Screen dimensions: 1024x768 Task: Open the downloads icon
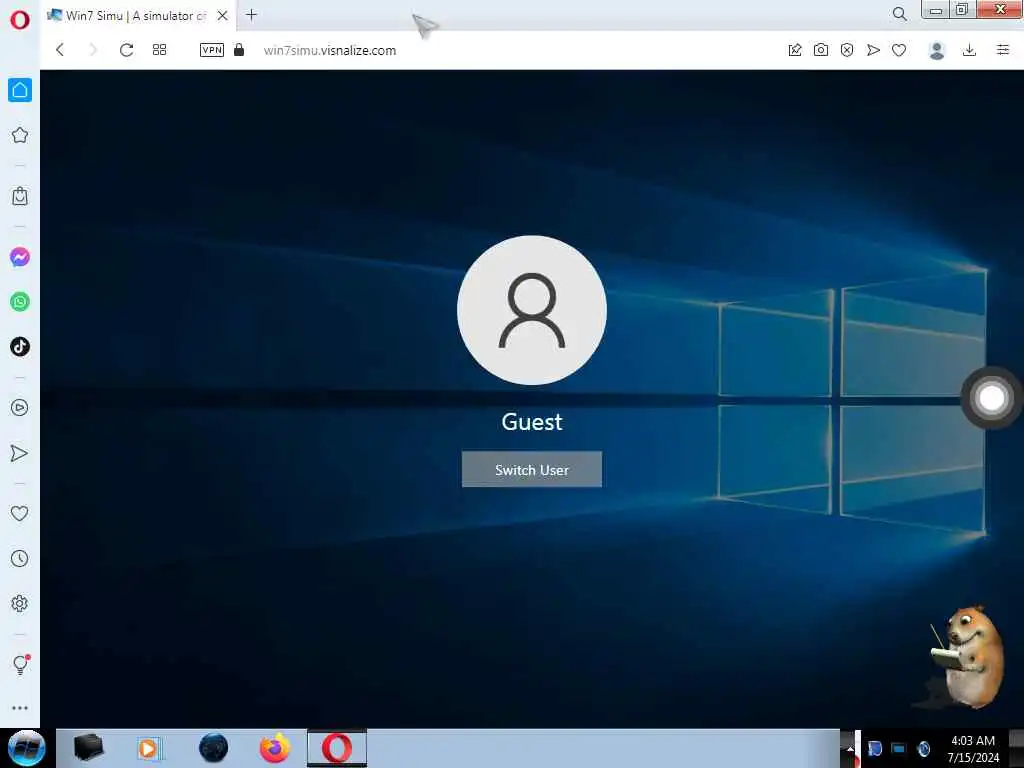970,50
